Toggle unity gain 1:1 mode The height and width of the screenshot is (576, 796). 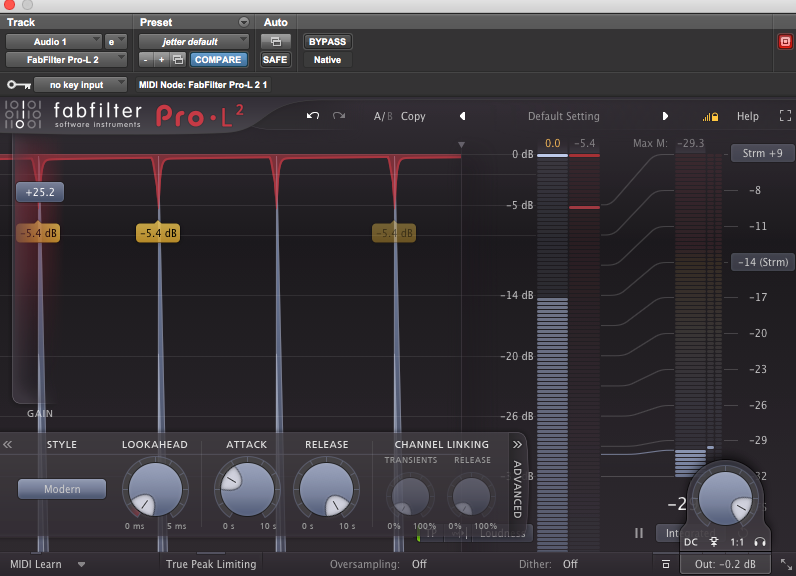coord(737,542)
